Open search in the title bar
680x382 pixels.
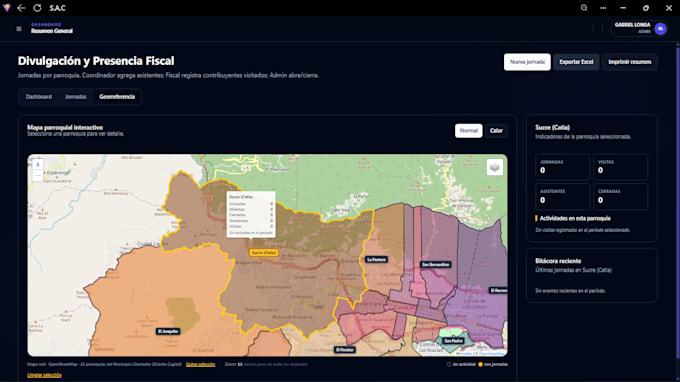[584, 8]
